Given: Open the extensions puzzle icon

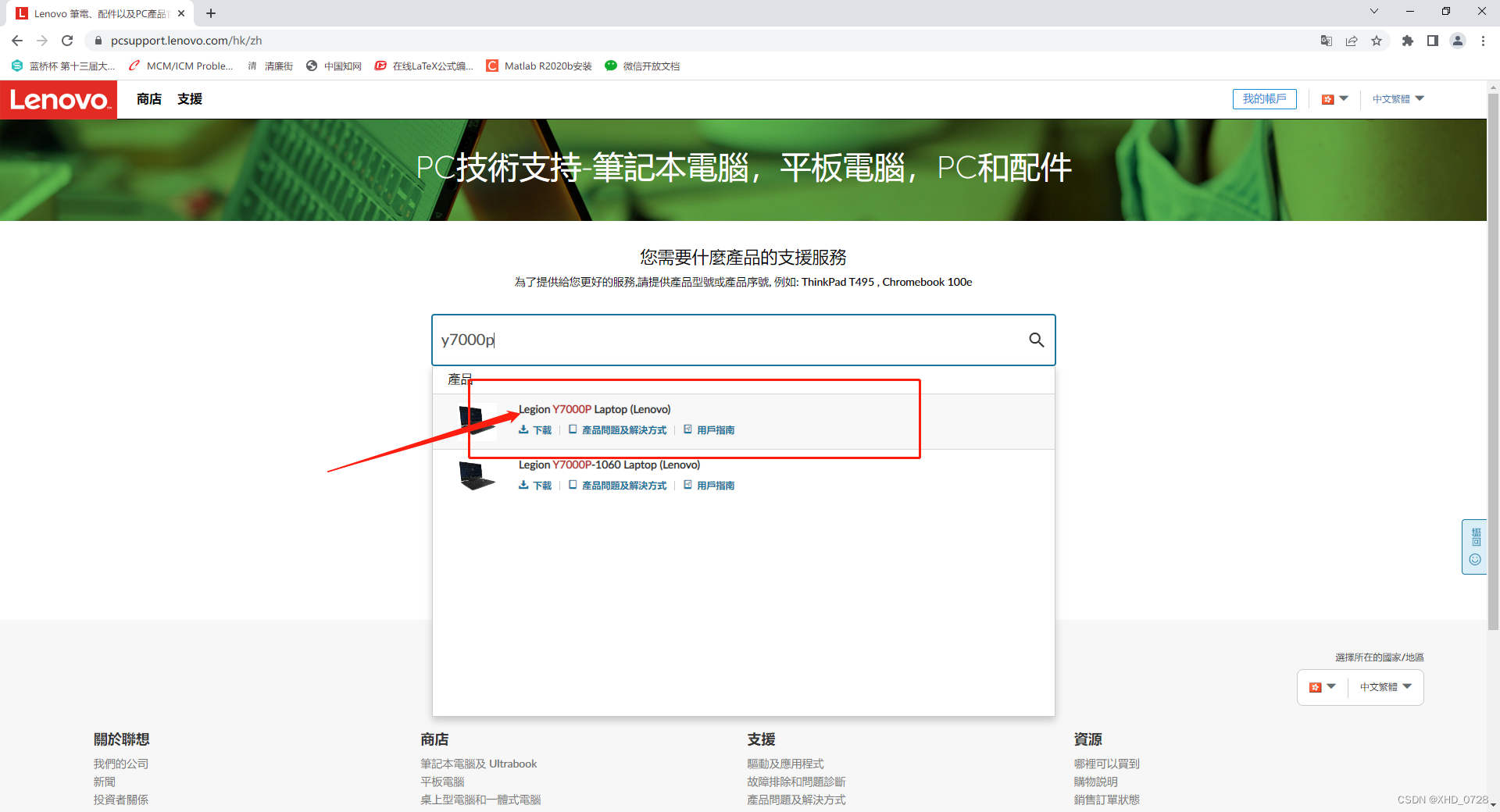Looking at the screenshot, I should pos(1408,41).
